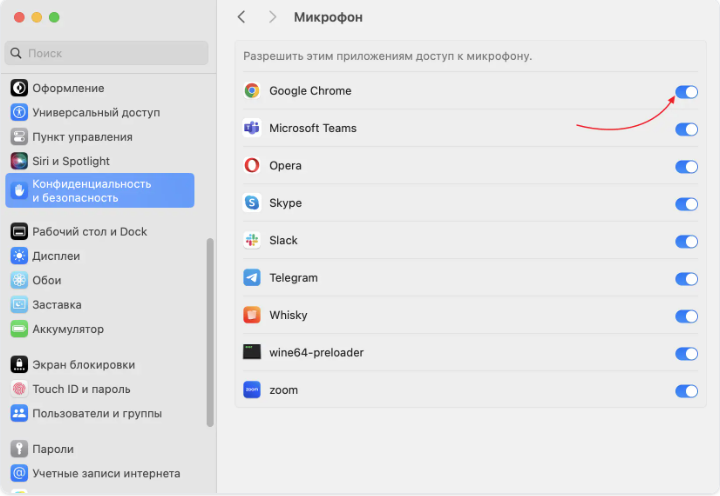Click the Microsoft Teams app icon
This screenshot has height=496, width=720.
click(x=252, y=128)
